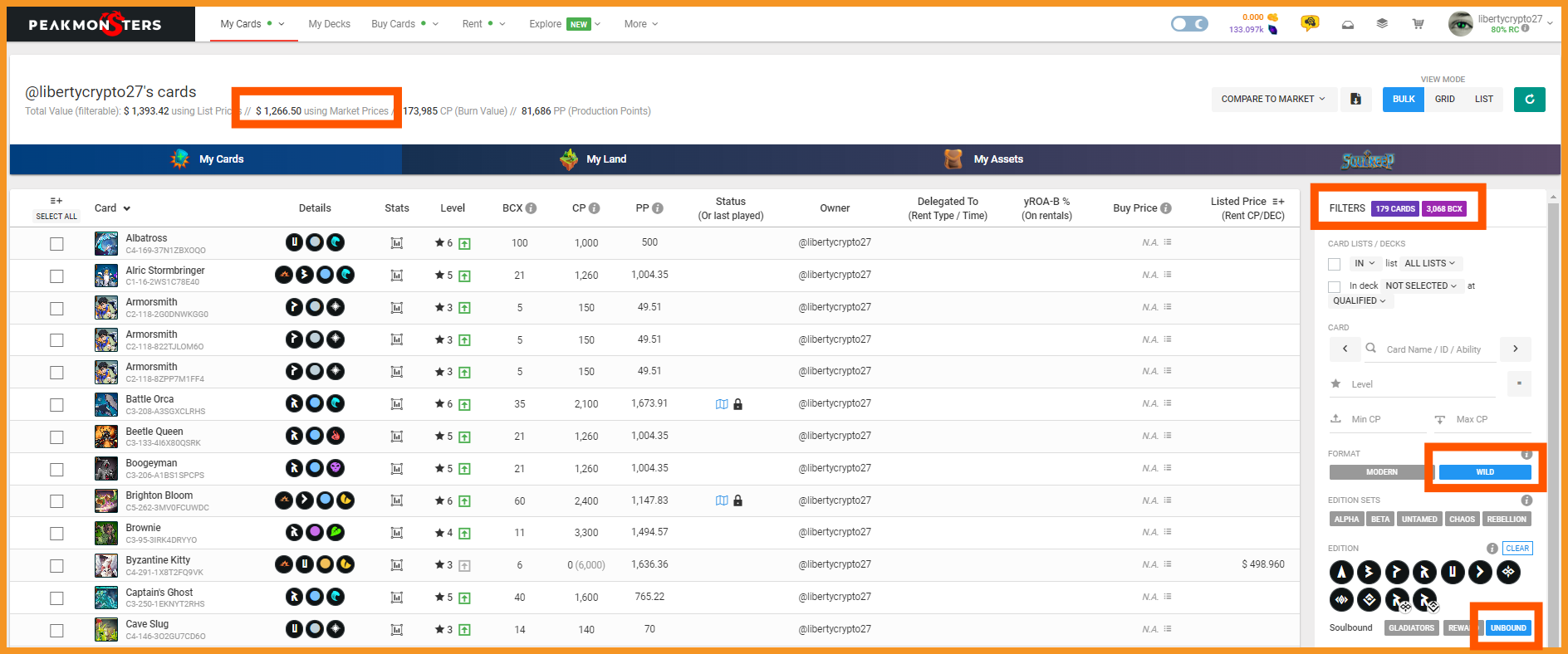Check the box for Albatross row
The width and height of the screenshot is (1568, 654).
56,243
